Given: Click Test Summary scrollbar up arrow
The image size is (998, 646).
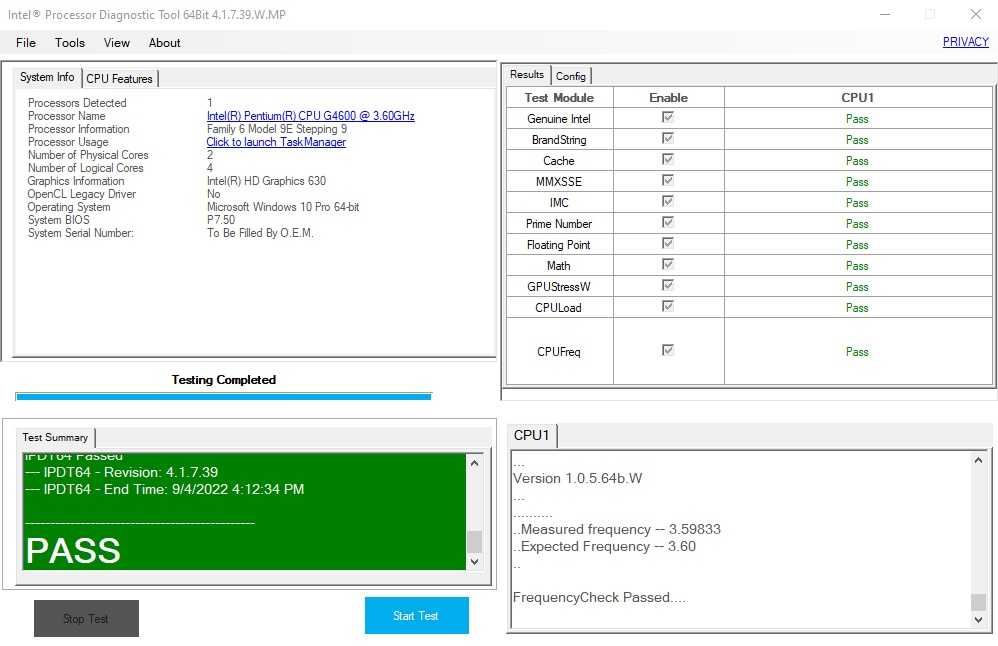Looking at the screenshot, I should pyautogui.click(x=474, y=463).
